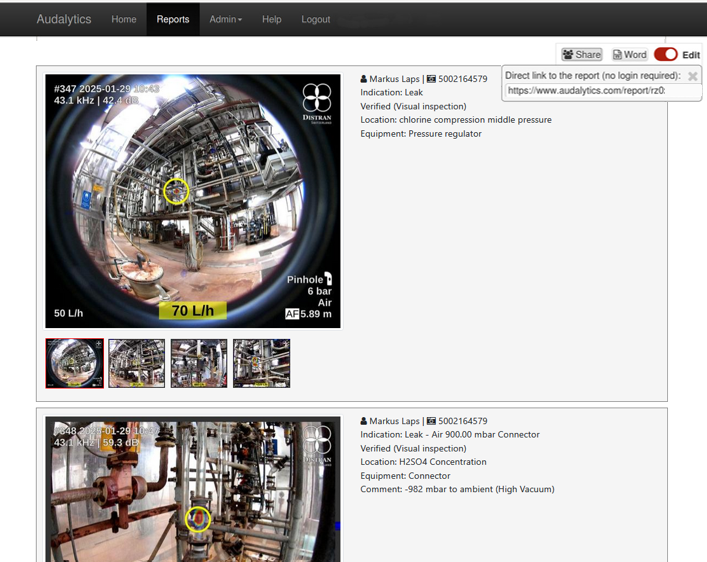Go to the Home menu item
Viewport: 707px width, 562px height.
click(x=124, y=19)
